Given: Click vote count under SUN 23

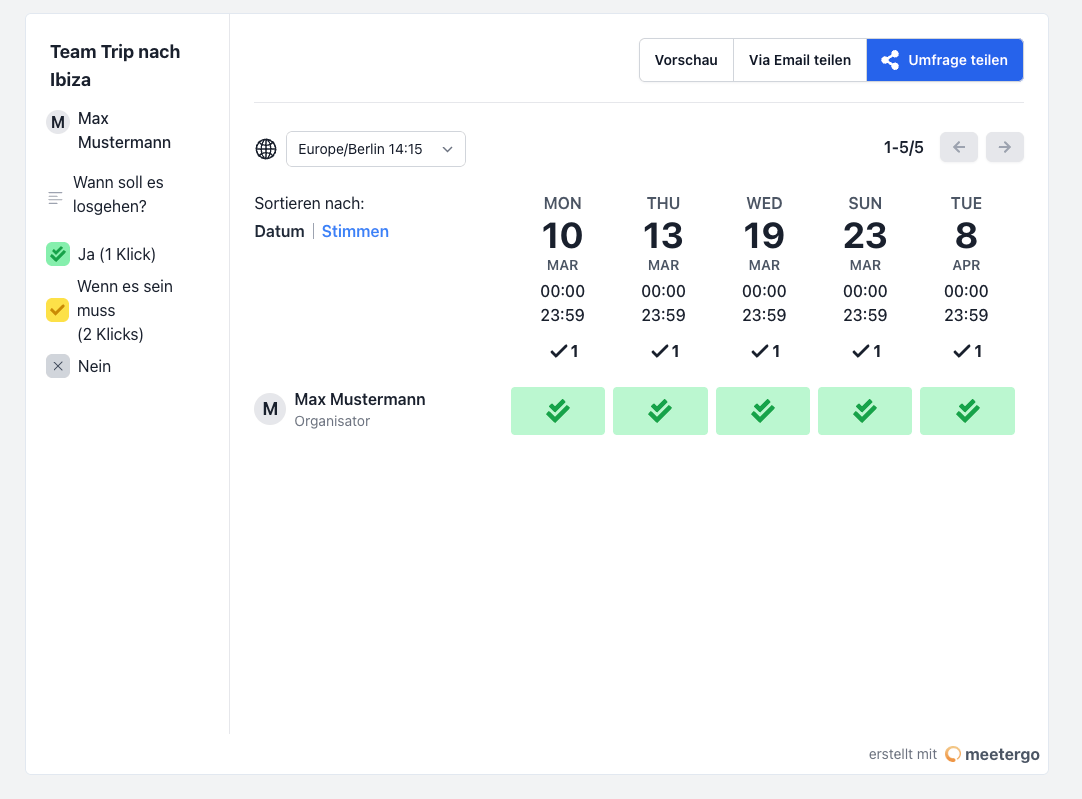Looking at the screenshot, I should pos(867,351).
